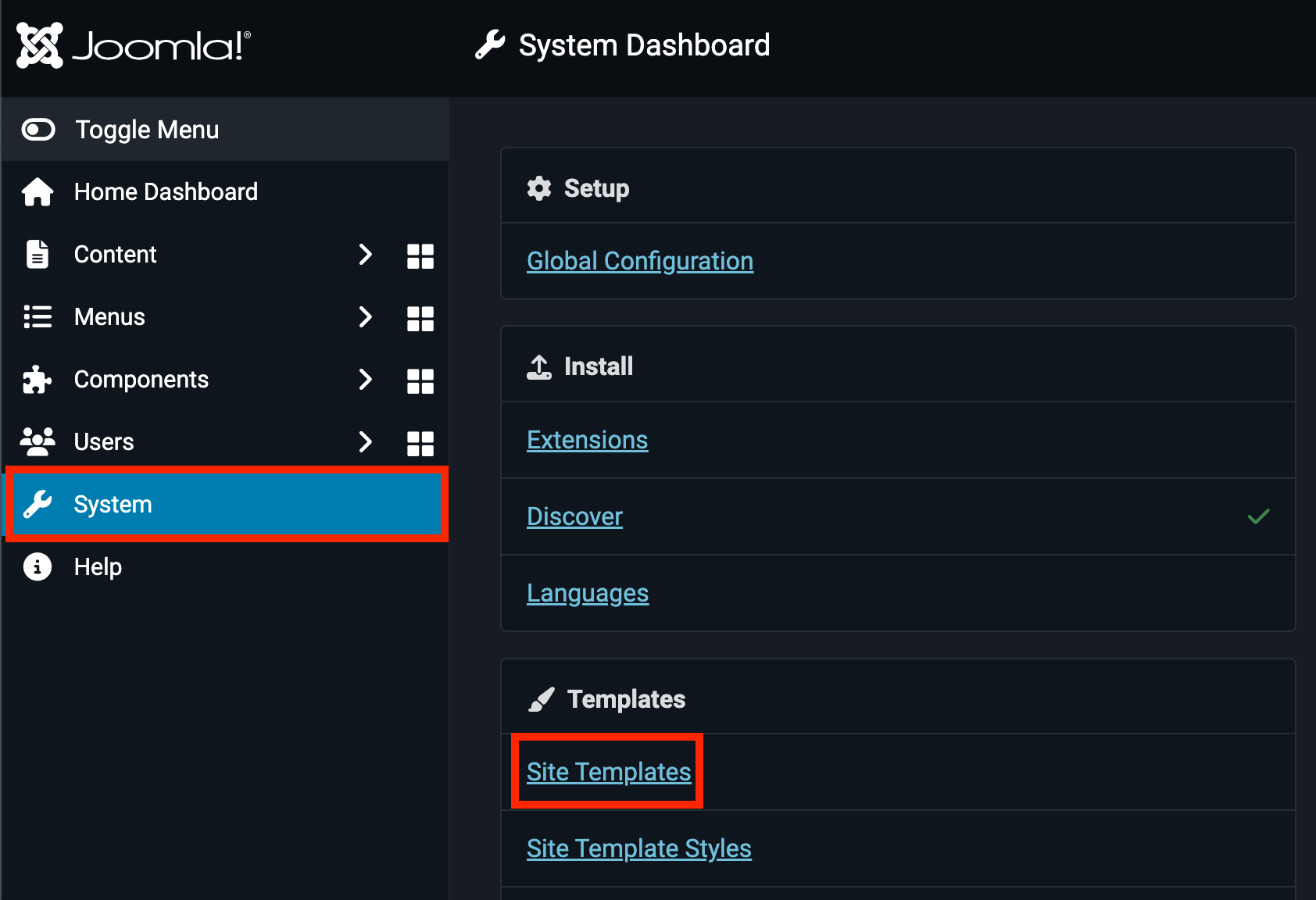Image resolution: width=1316 pixels, height=900 pixels.
Task: Open the Install Extensions link
Action: pyautogui.click(x=587, y=440)
